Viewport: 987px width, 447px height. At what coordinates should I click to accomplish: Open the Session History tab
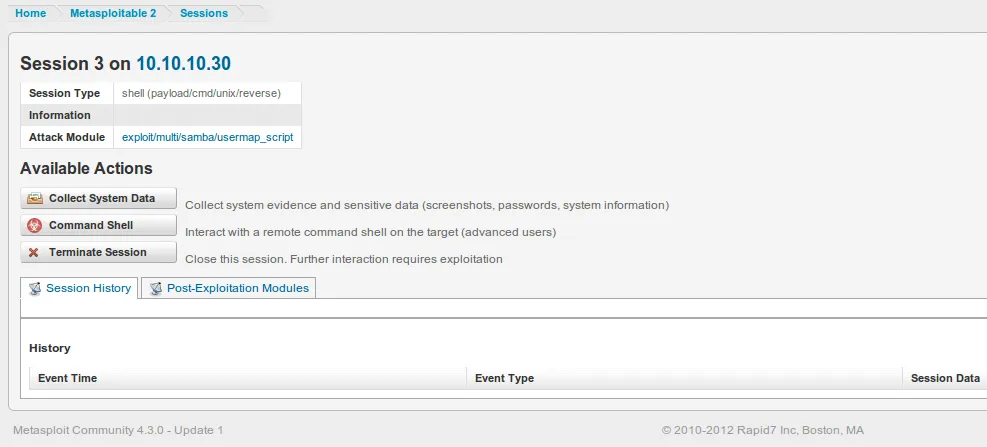tap(88, 288)
